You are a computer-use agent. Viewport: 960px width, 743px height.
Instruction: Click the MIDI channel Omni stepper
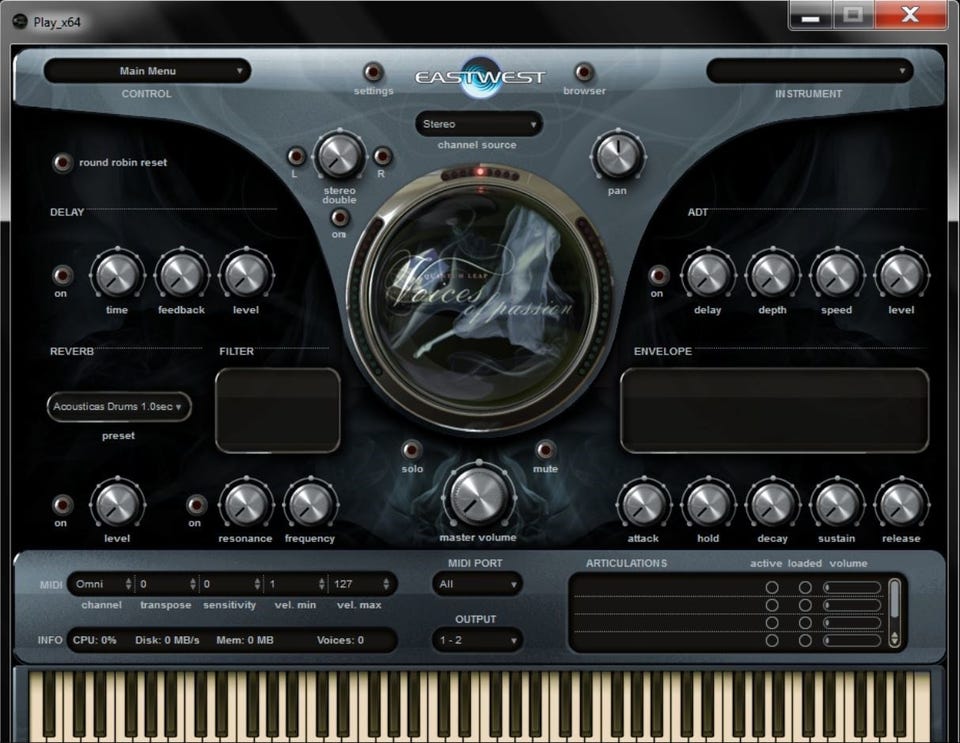[129, 584]
